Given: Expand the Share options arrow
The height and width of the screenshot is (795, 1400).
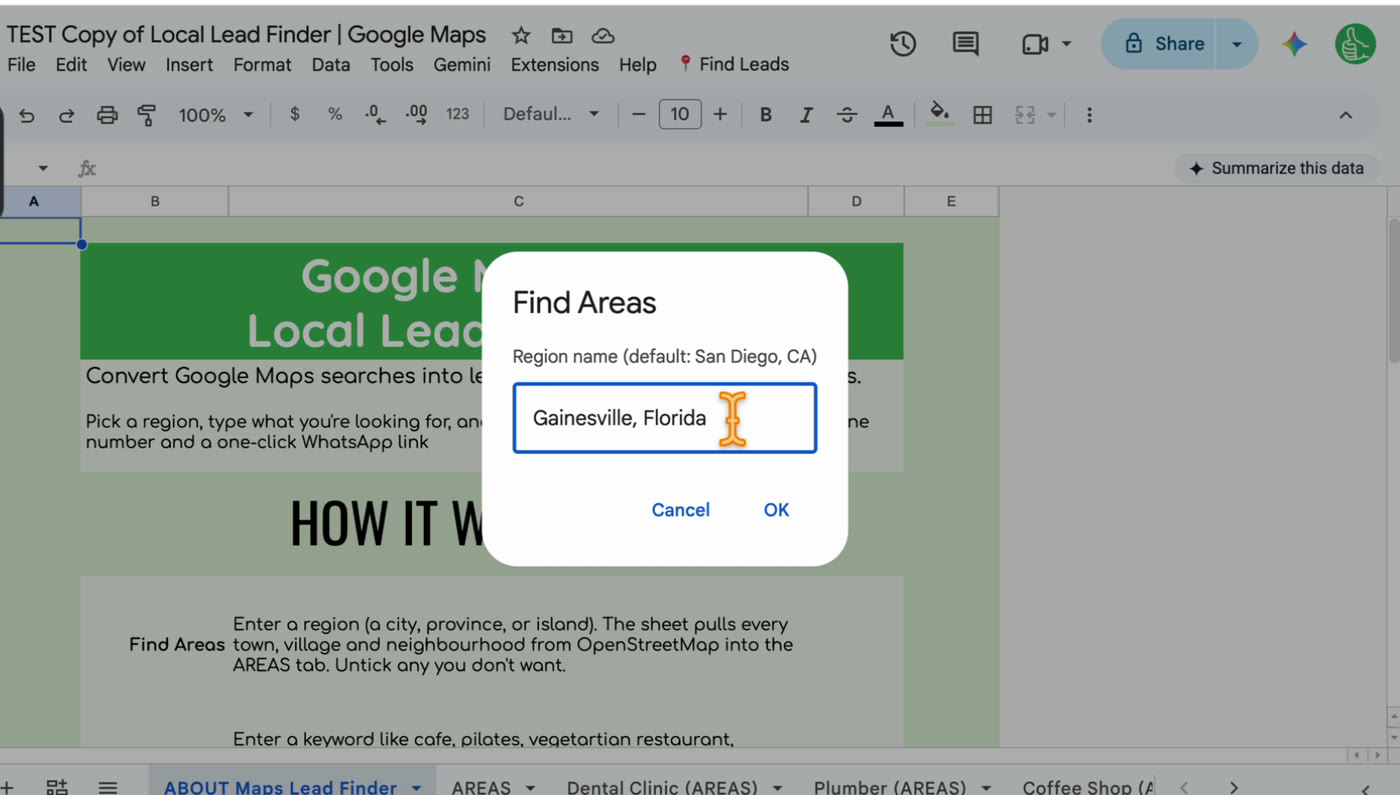Looking at the screenshot, I should 1237,44.
